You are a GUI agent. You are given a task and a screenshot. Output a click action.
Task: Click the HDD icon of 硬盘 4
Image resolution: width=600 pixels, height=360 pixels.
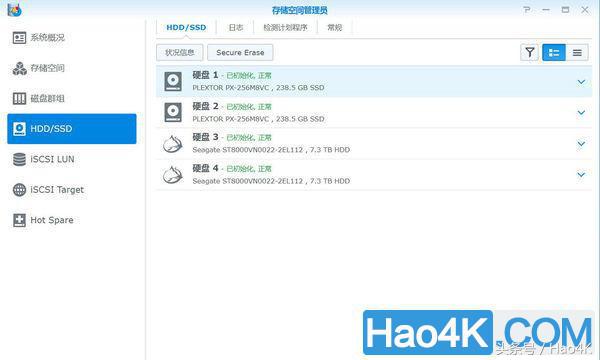point(173,175)
